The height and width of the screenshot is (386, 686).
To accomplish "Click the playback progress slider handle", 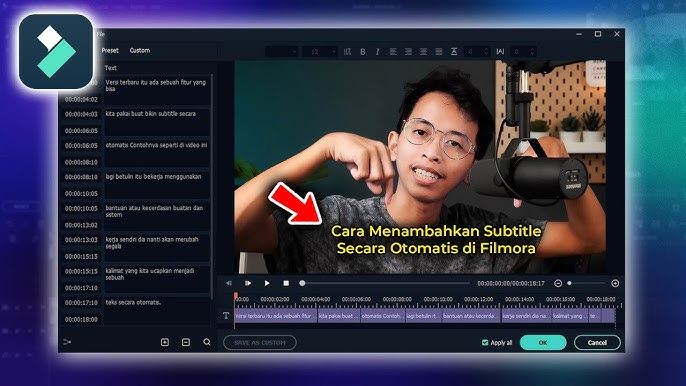I will (x=302, y=283).
